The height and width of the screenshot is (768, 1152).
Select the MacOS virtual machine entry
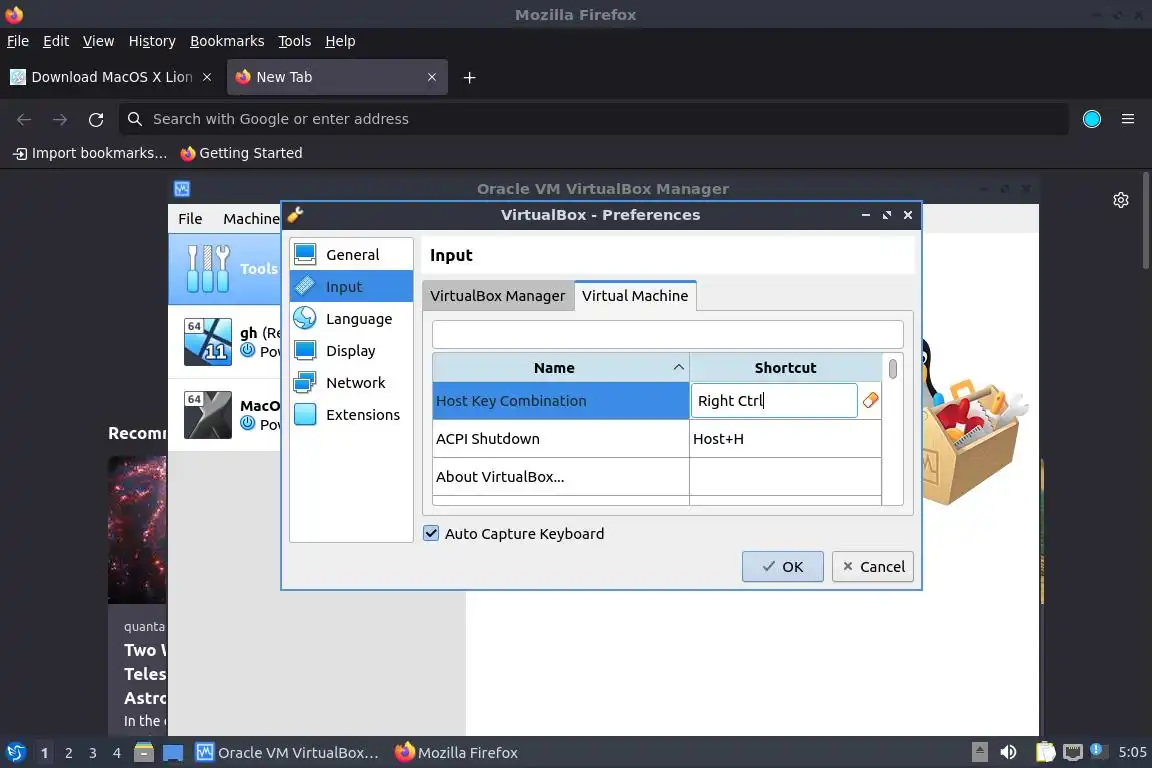(x=224, y=414)
